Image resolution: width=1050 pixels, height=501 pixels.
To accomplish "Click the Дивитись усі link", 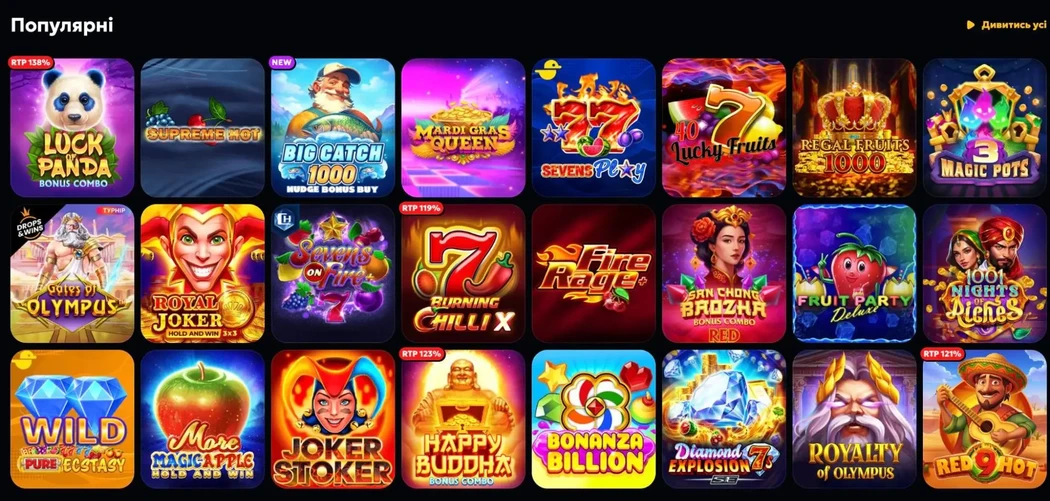I will pos(1014,25).
